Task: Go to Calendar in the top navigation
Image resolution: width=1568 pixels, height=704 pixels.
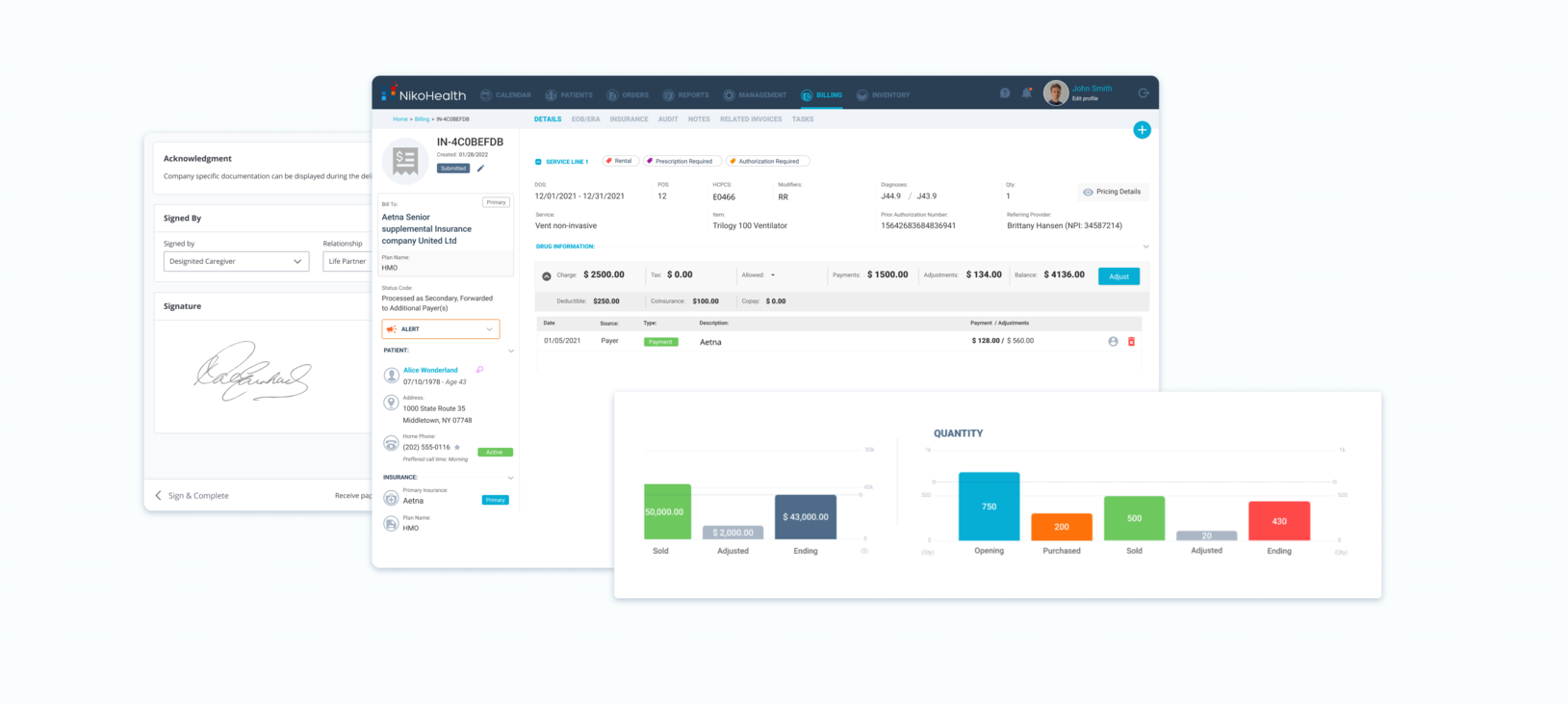Action: 506,95
